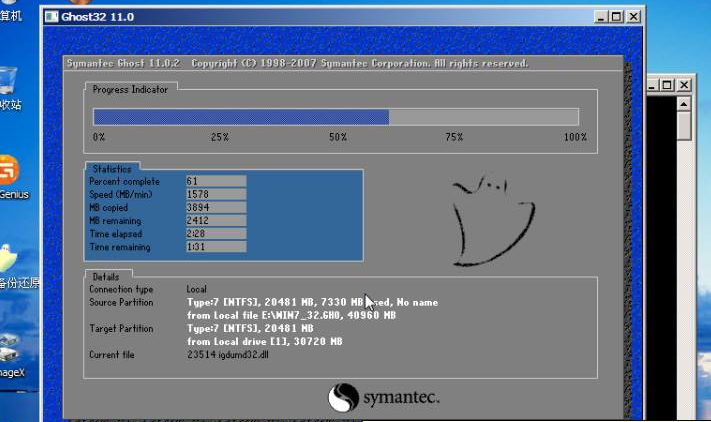The width and height of the screenshot is (711, 422).
Task: Close the background black console window
Action: 684,85
